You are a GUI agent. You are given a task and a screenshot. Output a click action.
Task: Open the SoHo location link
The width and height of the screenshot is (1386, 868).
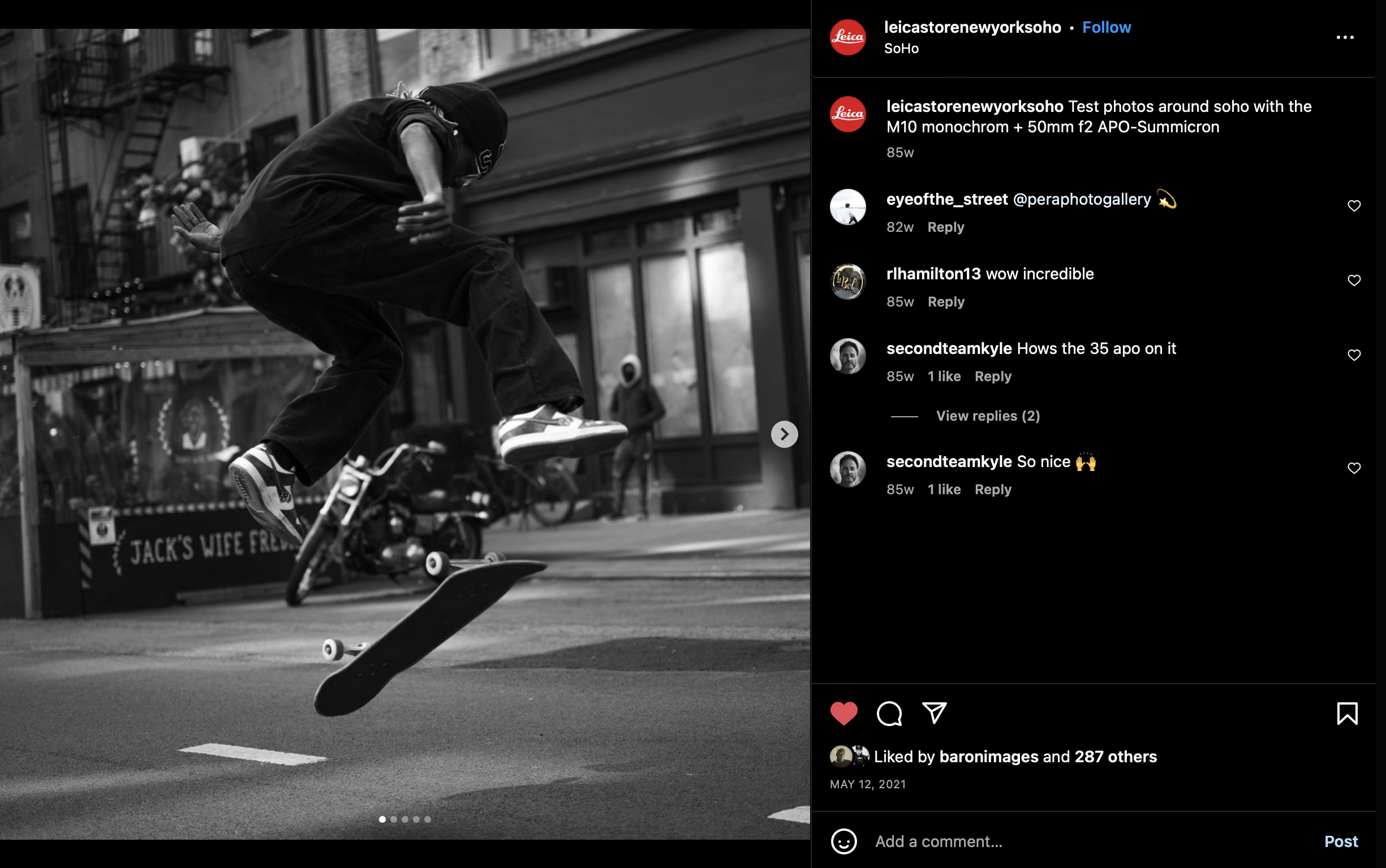pos(901,49)
